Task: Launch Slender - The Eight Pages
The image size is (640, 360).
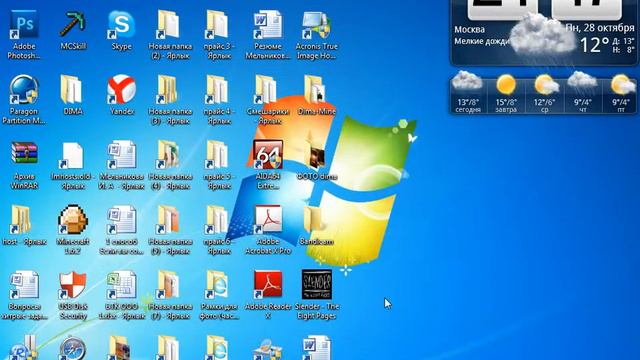Action: click(x=316, y=295)
